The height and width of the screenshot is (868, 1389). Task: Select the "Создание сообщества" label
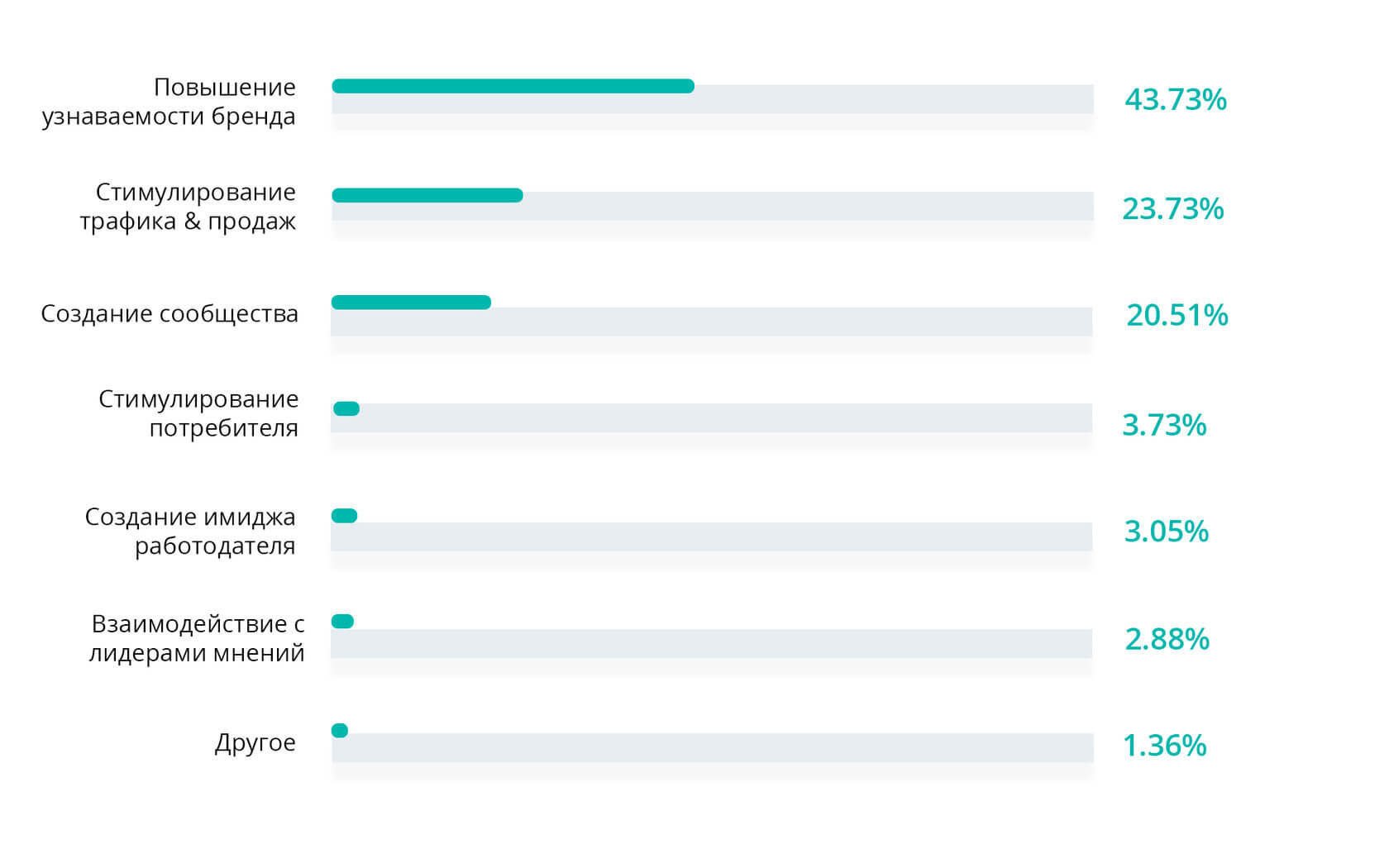point(169,314)
